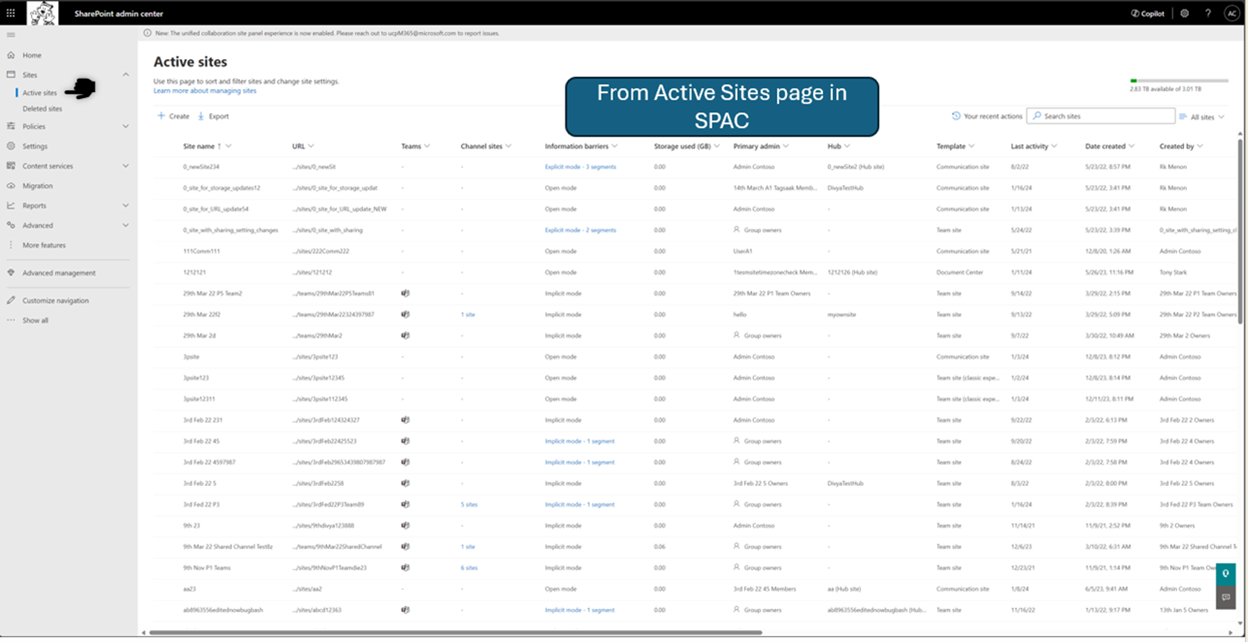This screenshot has width=1248, height=642.
Task: Click the Teams icon on 29th Mar 22 PS Team2 row
Action: (x=406, y=293)
